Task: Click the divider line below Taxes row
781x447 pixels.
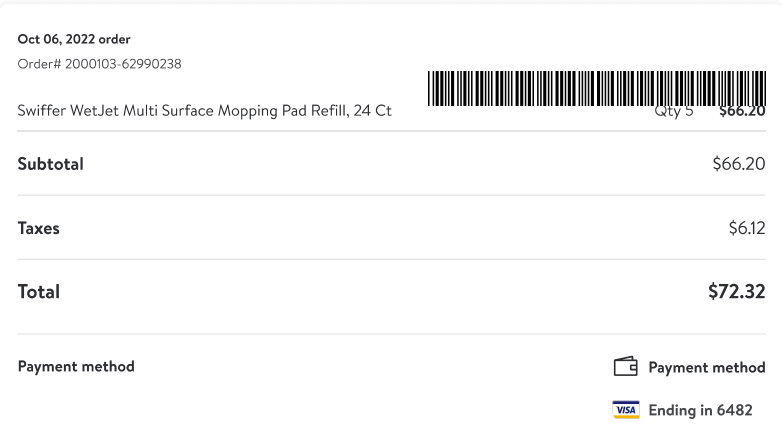Action: click(391, 259)
